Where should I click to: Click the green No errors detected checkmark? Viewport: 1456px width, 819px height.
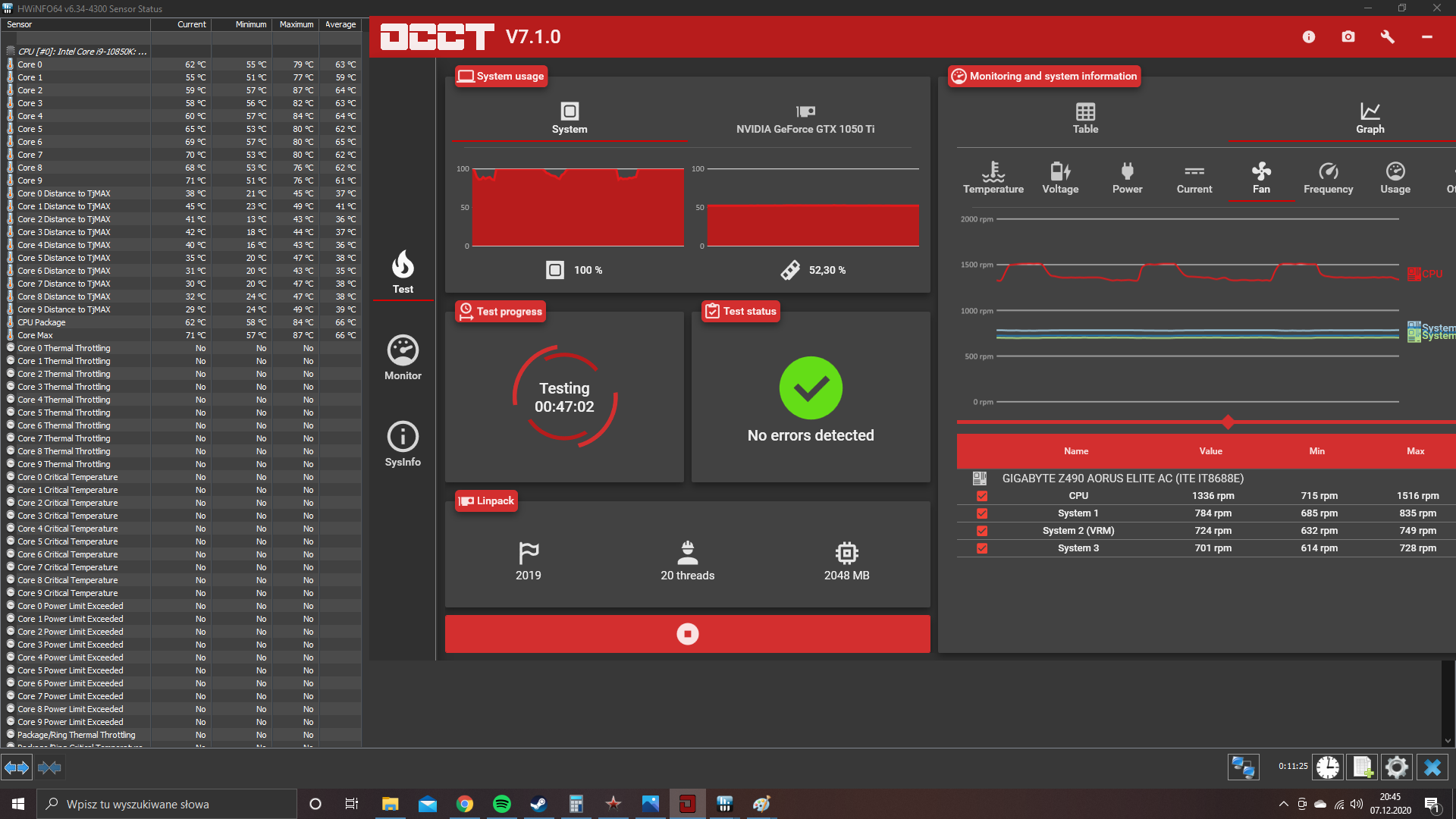pos(811,388)
